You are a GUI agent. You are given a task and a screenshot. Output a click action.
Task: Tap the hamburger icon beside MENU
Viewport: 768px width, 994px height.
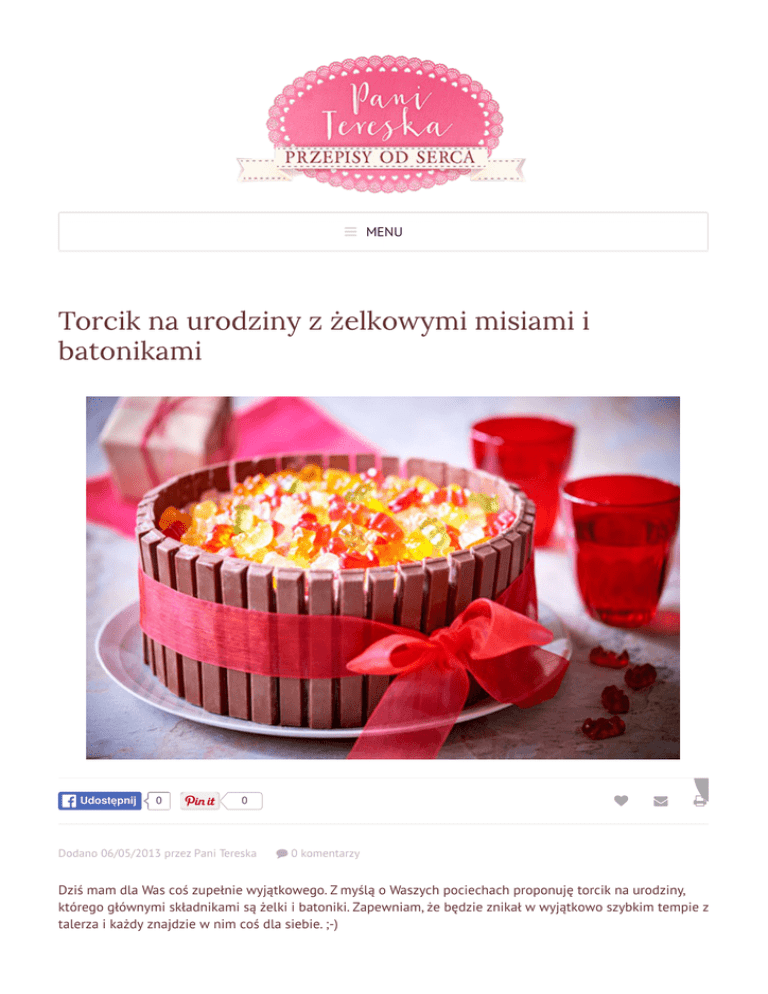click(351, 232)
